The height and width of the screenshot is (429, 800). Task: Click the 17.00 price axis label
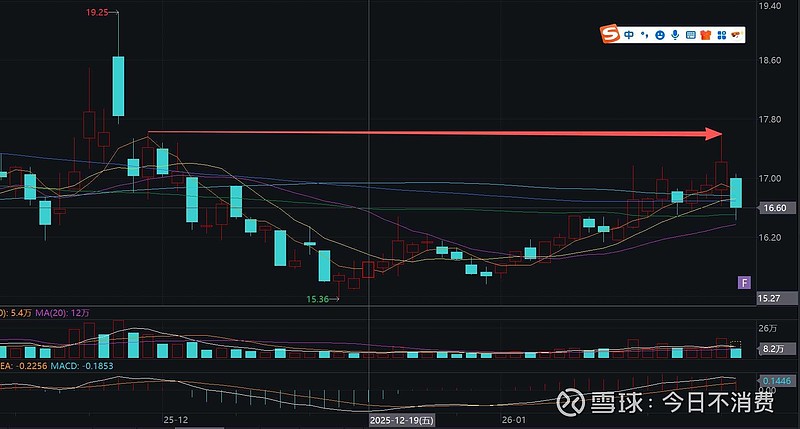769,179
